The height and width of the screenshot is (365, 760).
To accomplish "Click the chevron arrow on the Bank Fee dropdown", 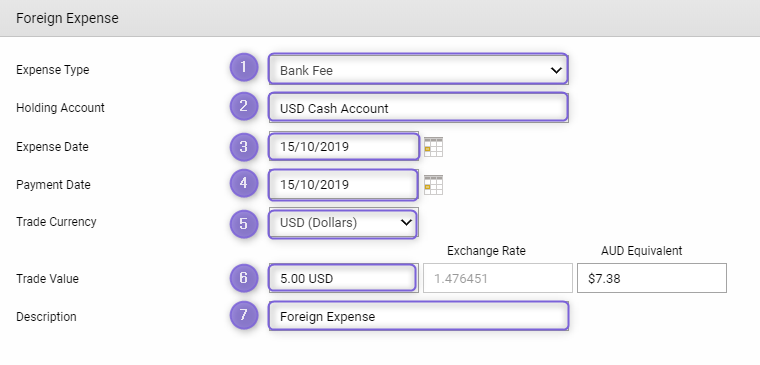I will point(555,70).
